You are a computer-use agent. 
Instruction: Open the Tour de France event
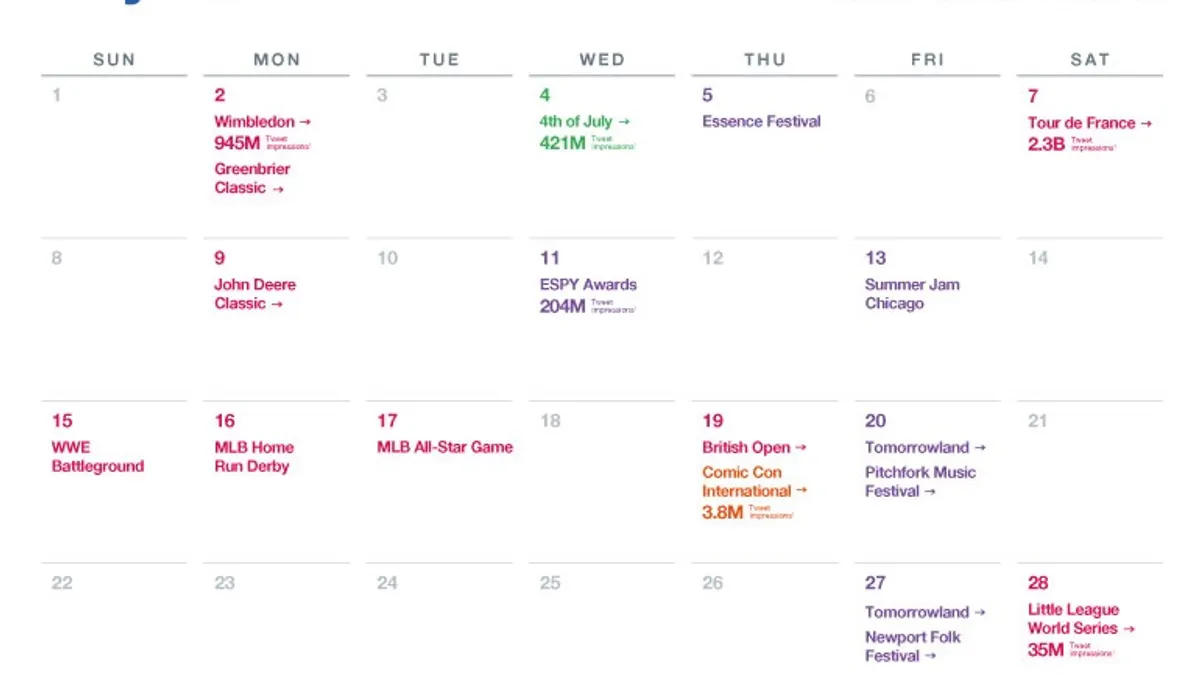(1090, 123)
